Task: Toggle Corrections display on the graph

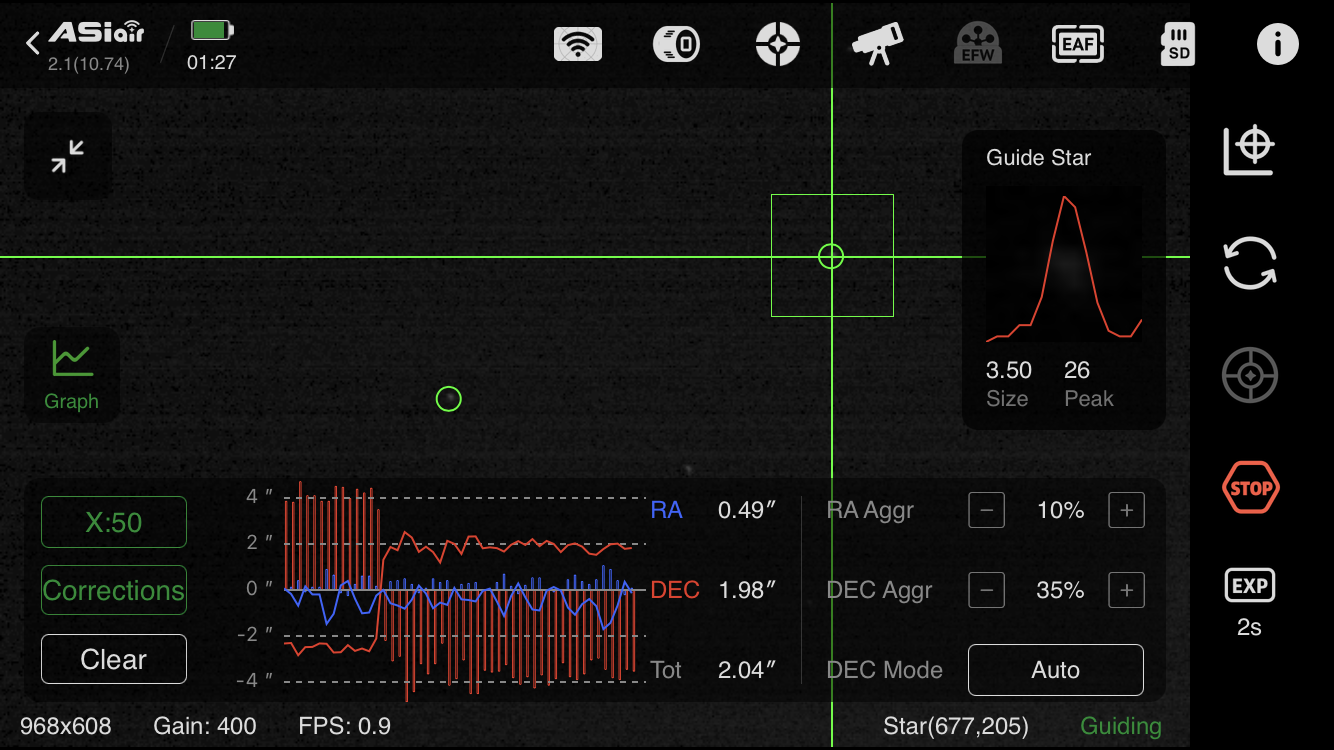Action: pos(114,590)
